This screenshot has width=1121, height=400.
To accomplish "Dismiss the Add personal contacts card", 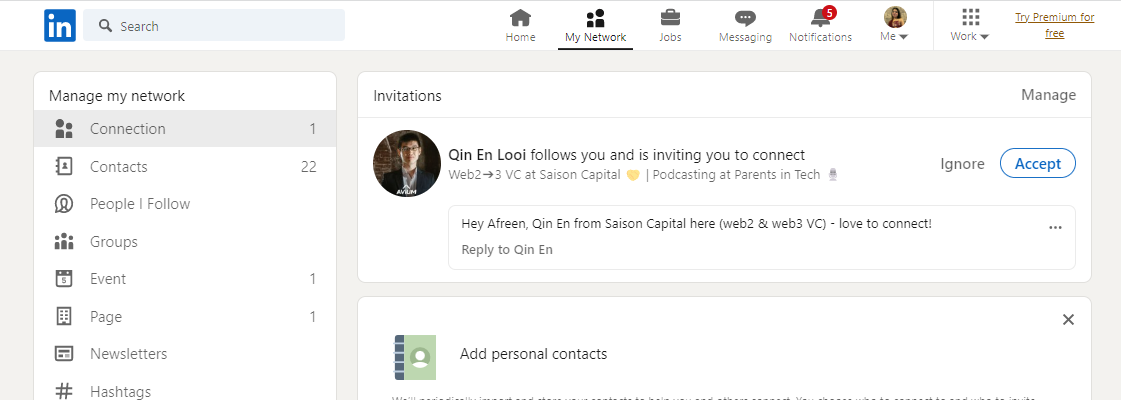I will point(1068,320).
